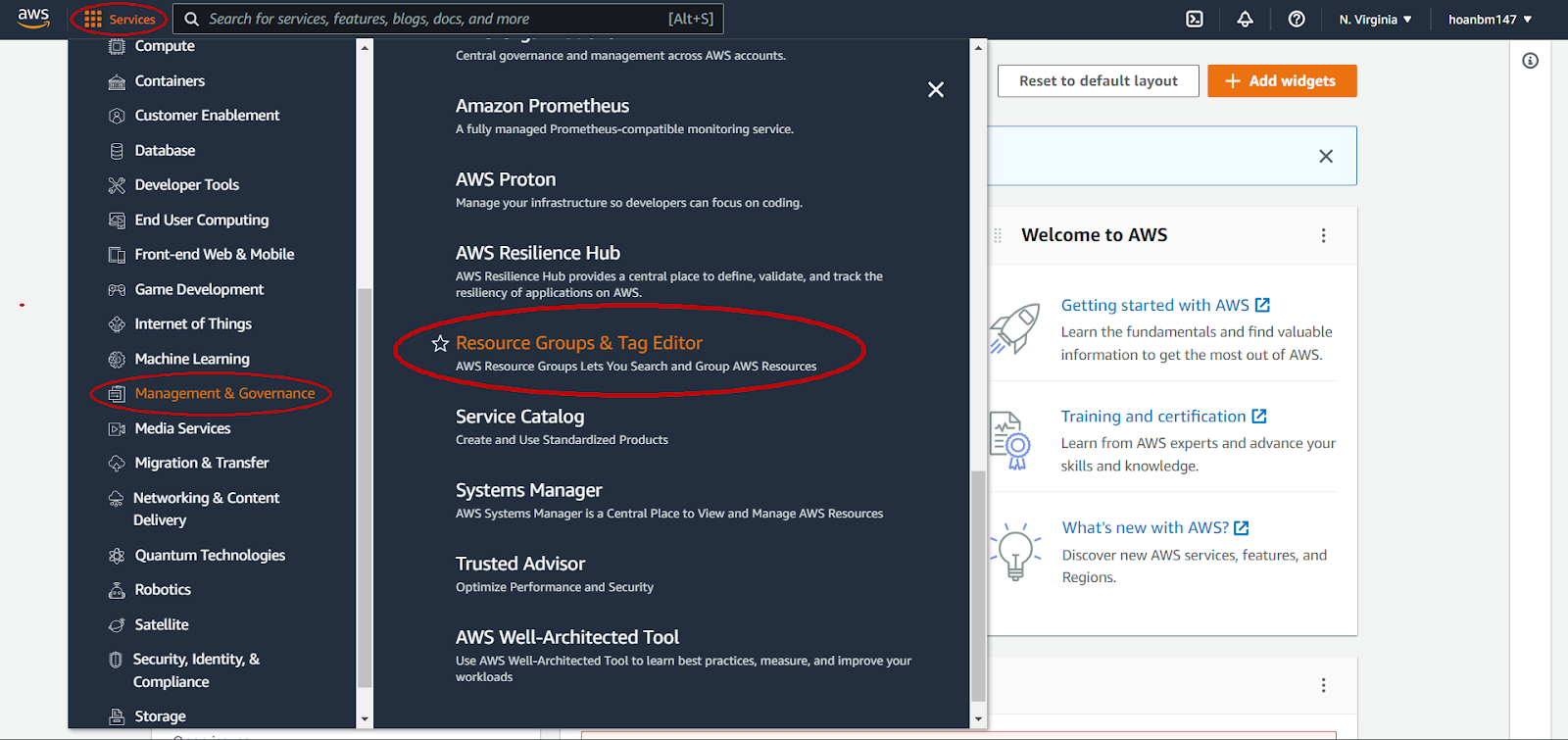Click the Security, Identity, & Compliance icon

(116, 660)
